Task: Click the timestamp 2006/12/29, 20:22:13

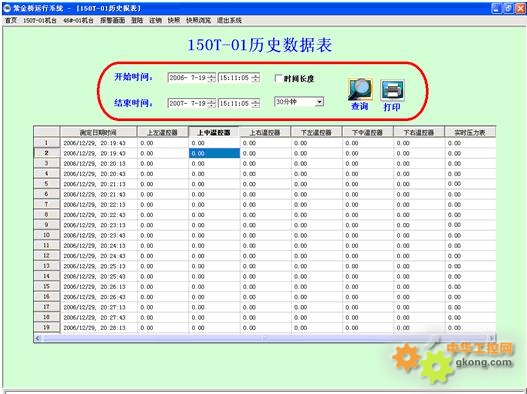Action: (x=94, y=204)
